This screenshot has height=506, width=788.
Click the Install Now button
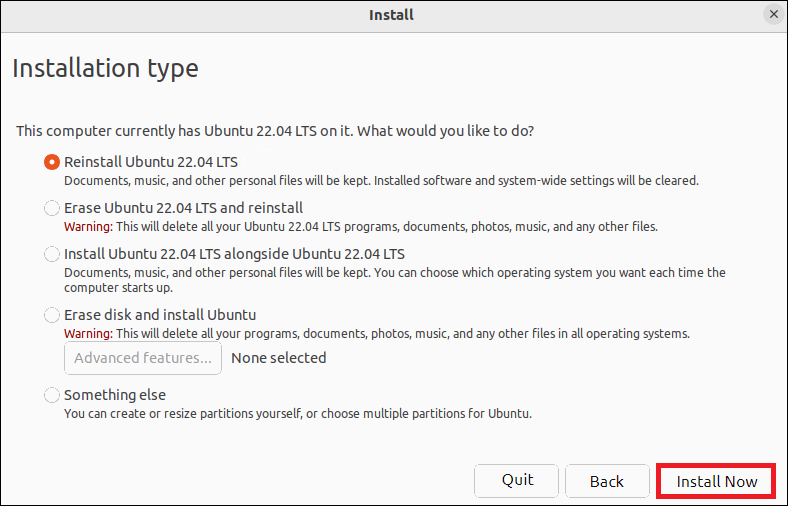pos(716,481)
